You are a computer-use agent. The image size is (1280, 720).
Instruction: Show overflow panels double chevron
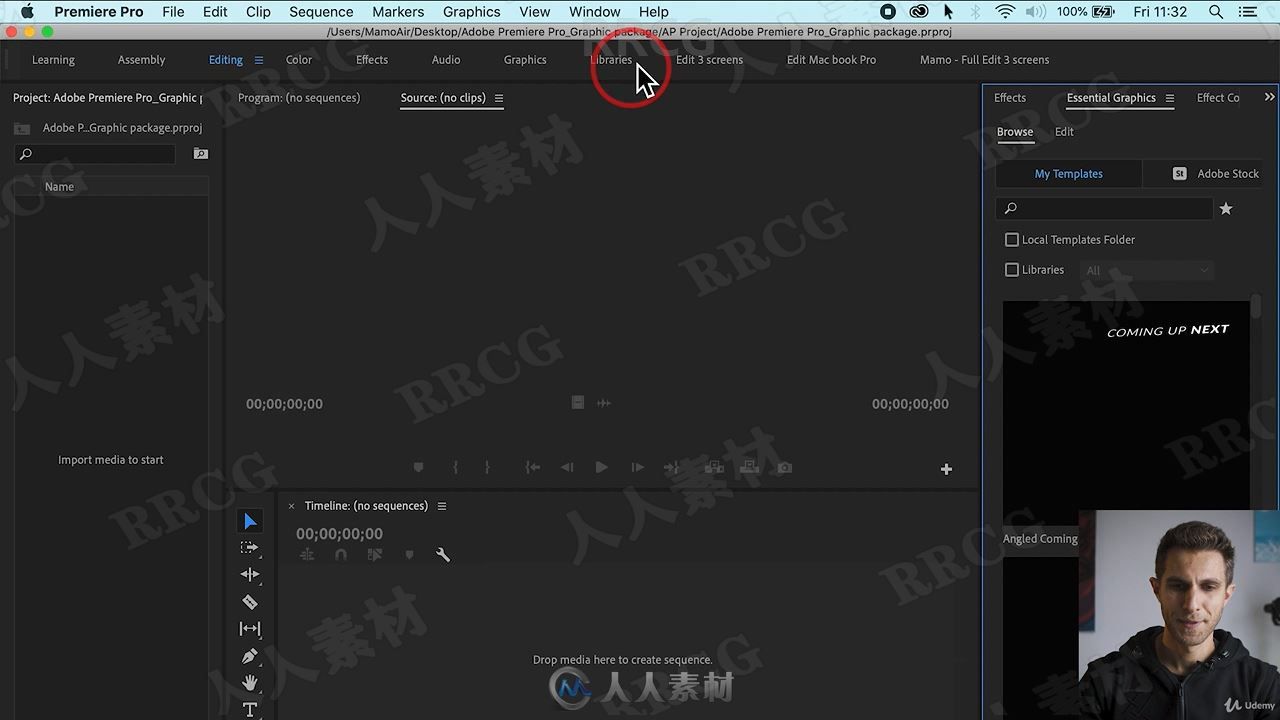1270,97
